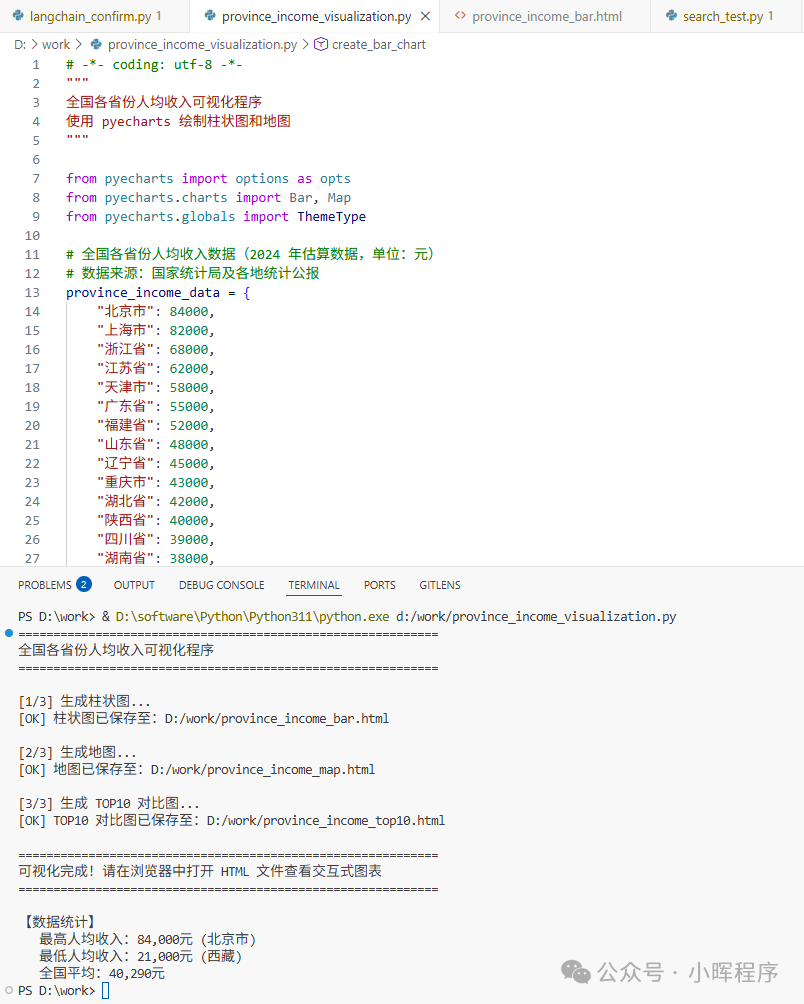Open the GITLENS panel tab
The image size is (804, 1004).
440,585
